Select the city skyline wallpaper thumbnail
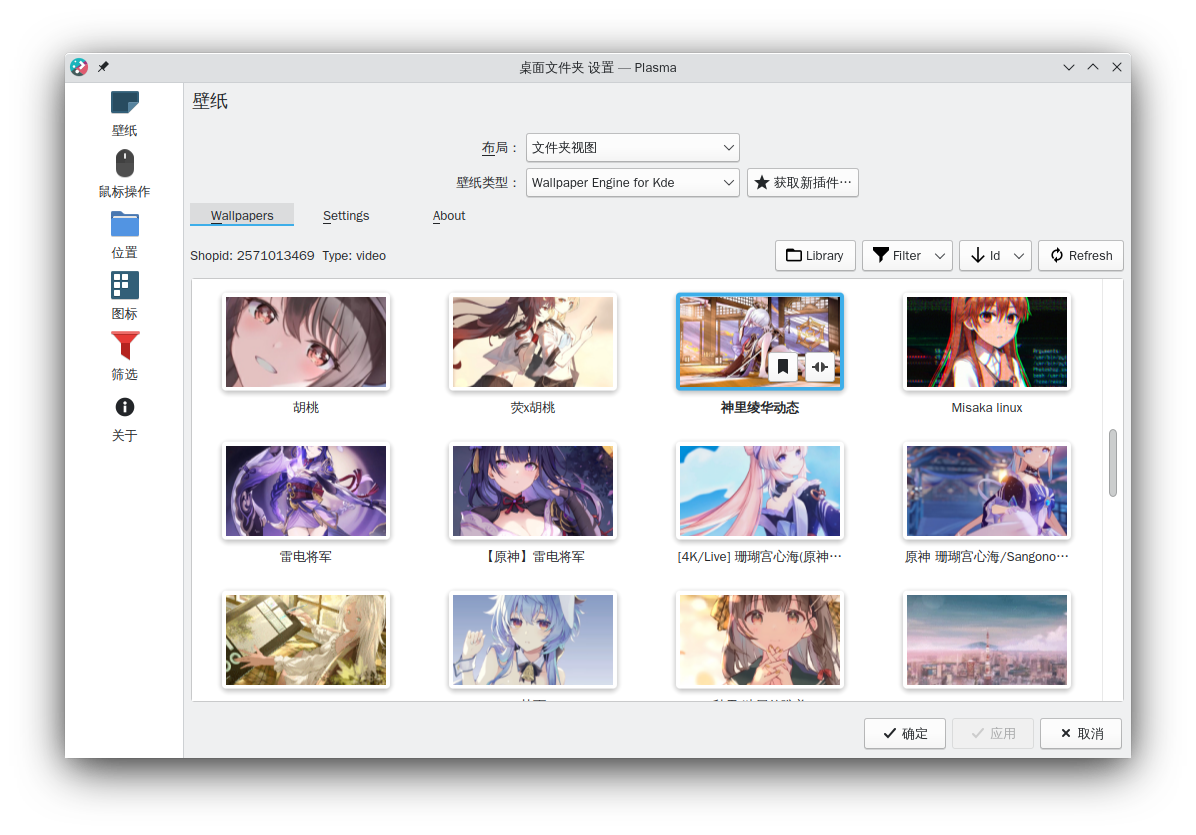Viewport: 1196px width, 835px height. pyautogui.click(x=986, y=640)
